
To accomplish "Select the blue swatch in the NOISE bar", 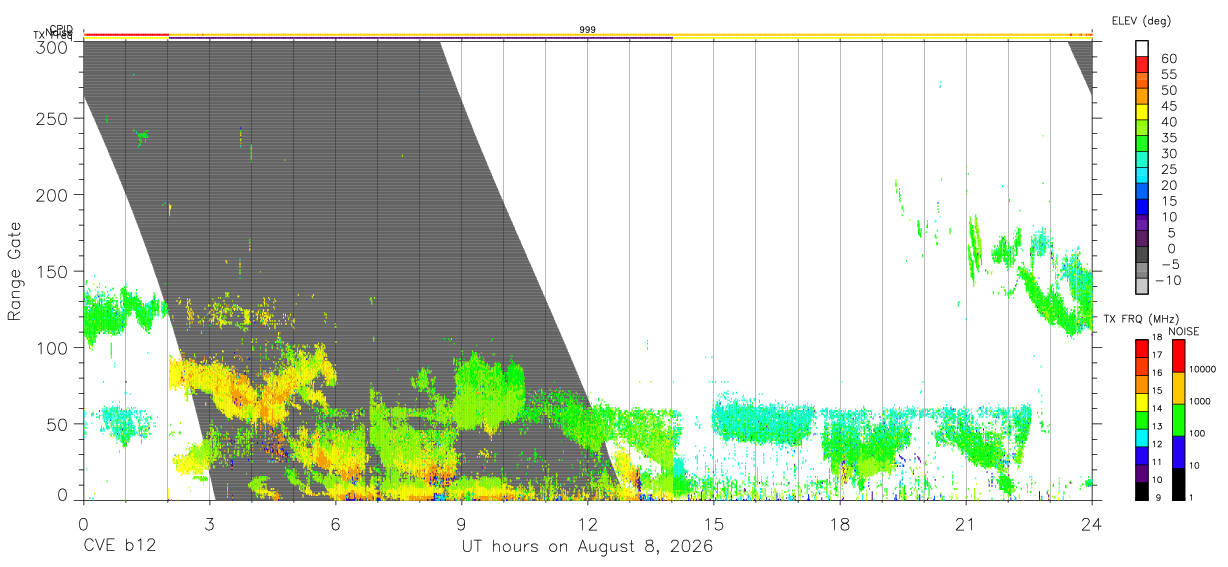I will coord(1178,452).
